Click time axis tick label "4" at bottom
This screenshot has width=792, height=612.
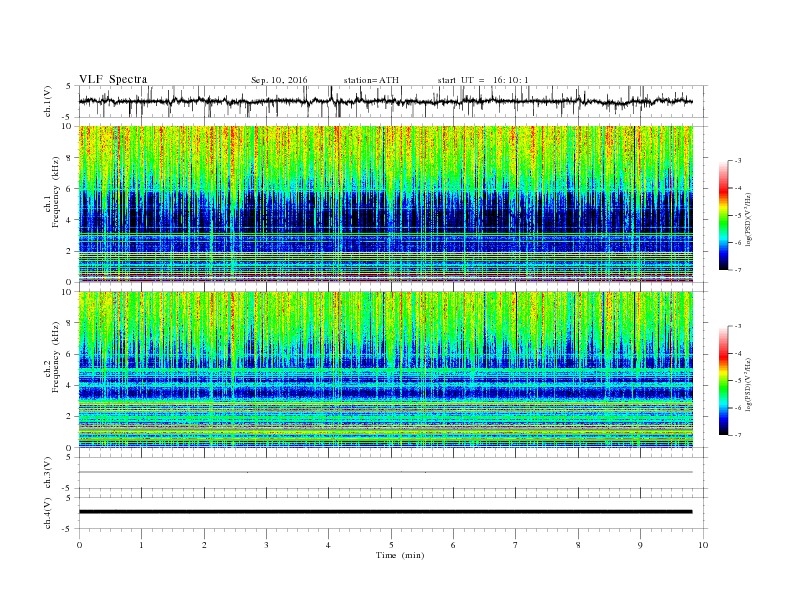coord(328,545)
